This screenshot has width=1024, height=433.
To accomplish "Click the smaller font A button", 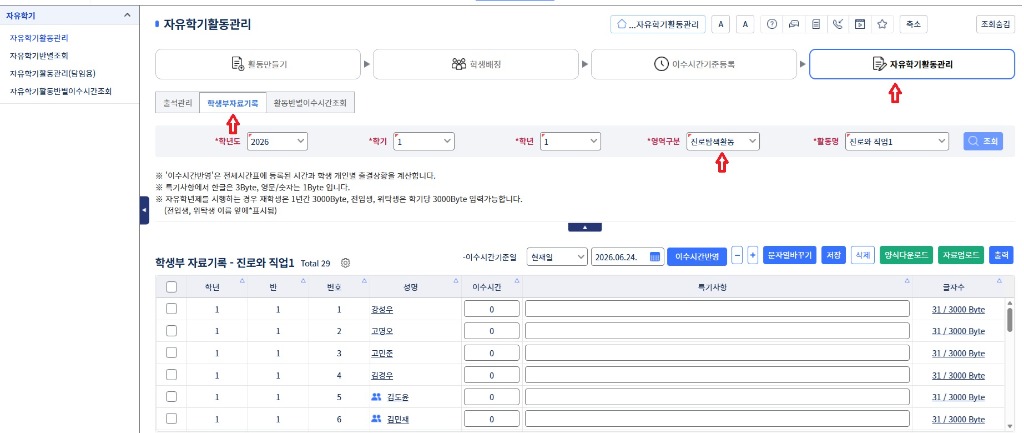I will 720,24.
